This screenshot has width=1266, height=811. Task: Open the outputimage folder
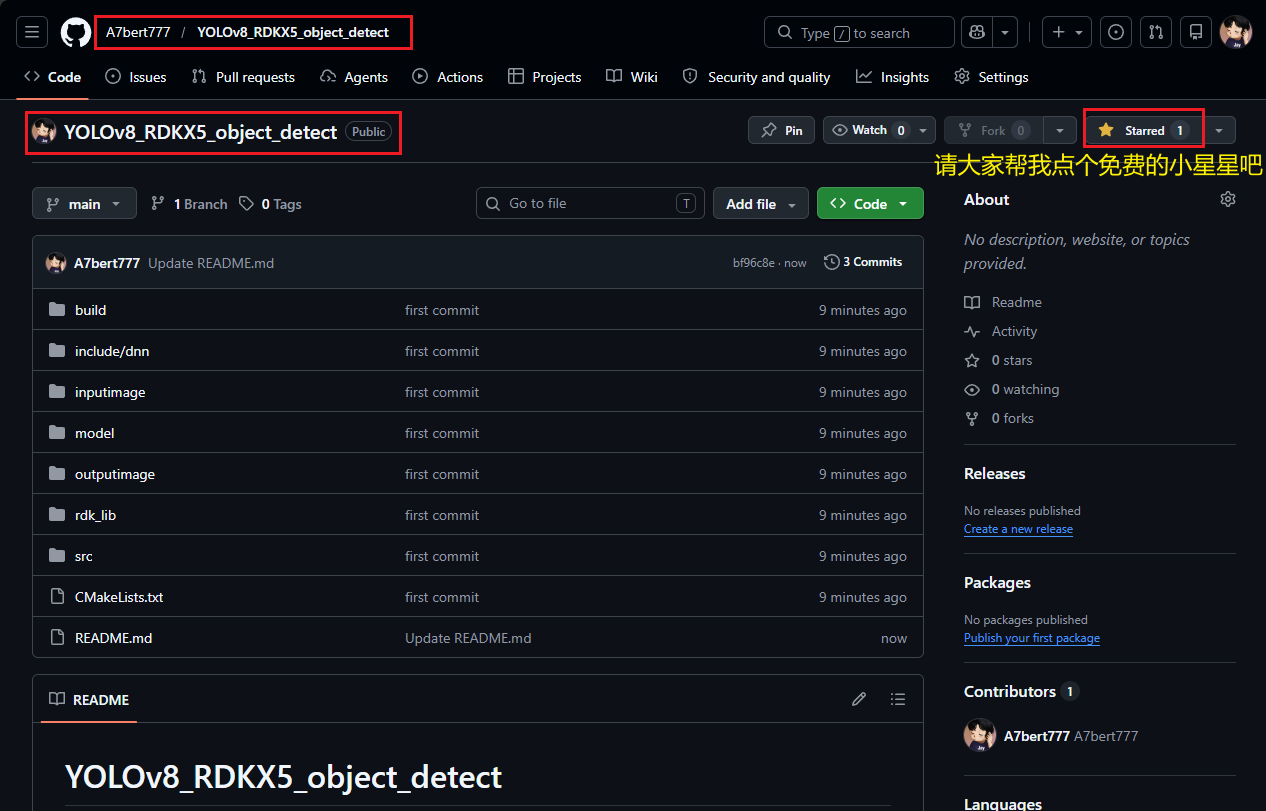(x=115, y=474)
